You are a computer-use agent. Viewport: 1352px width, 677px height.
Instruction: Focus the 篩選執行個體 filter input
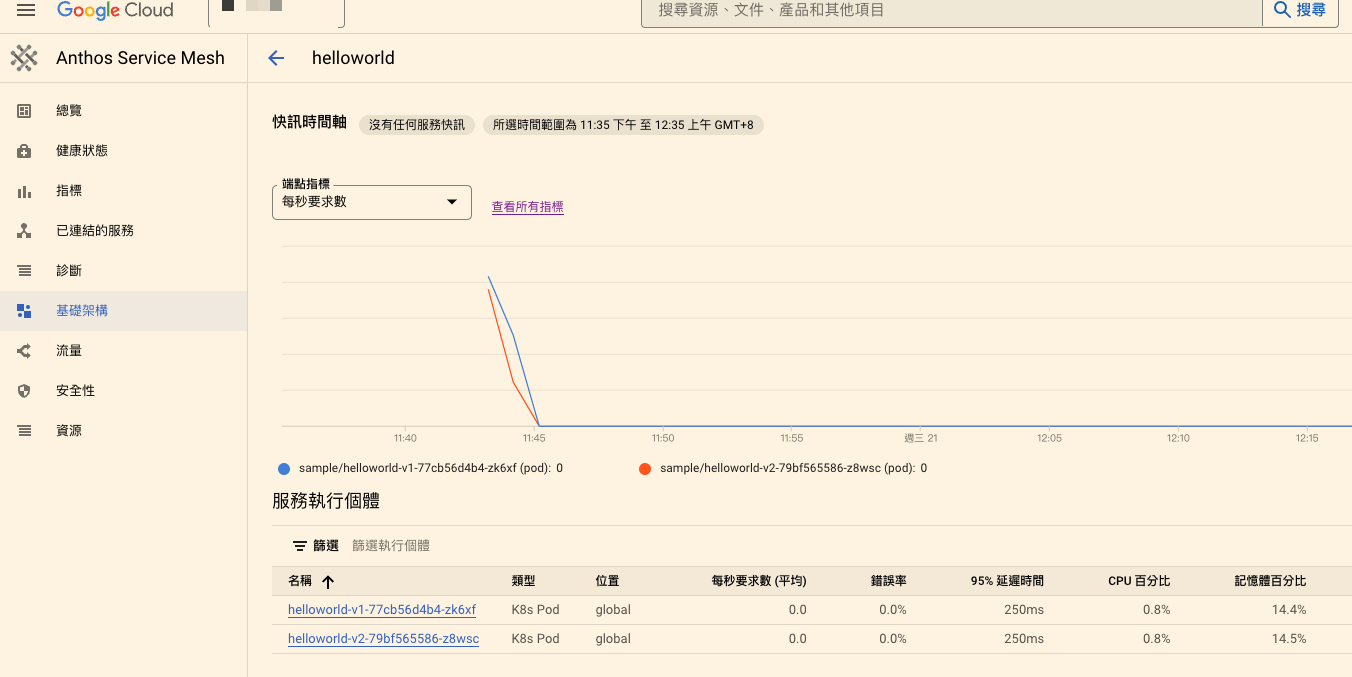(391, 546)
